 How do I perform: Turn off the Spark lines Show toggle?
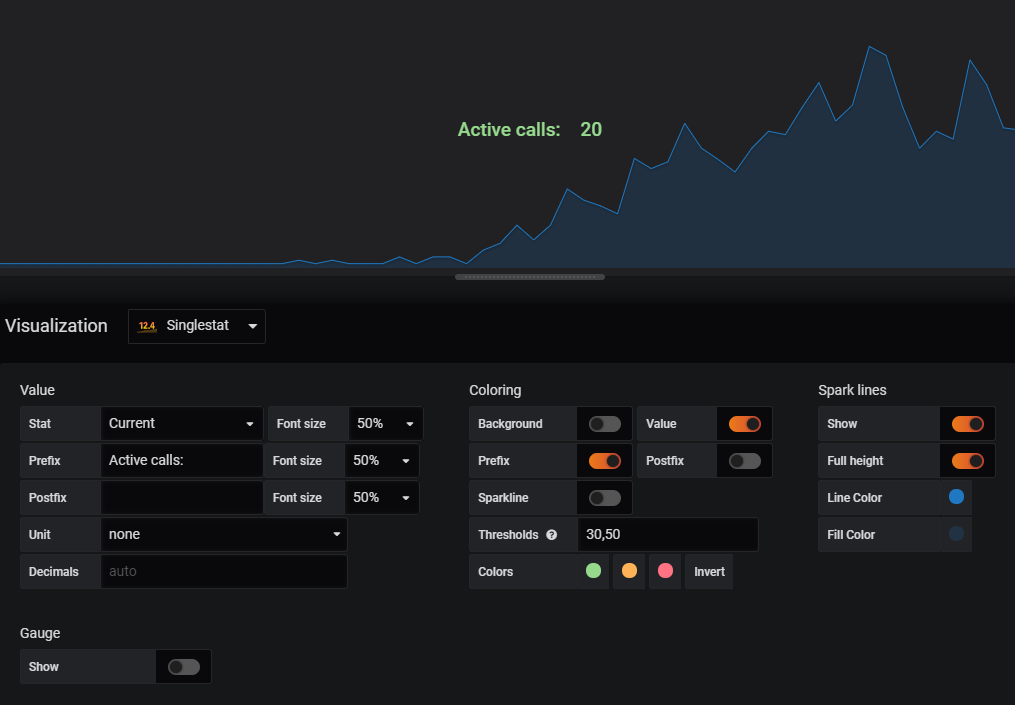pyautogui.click(x=967, y=423)
